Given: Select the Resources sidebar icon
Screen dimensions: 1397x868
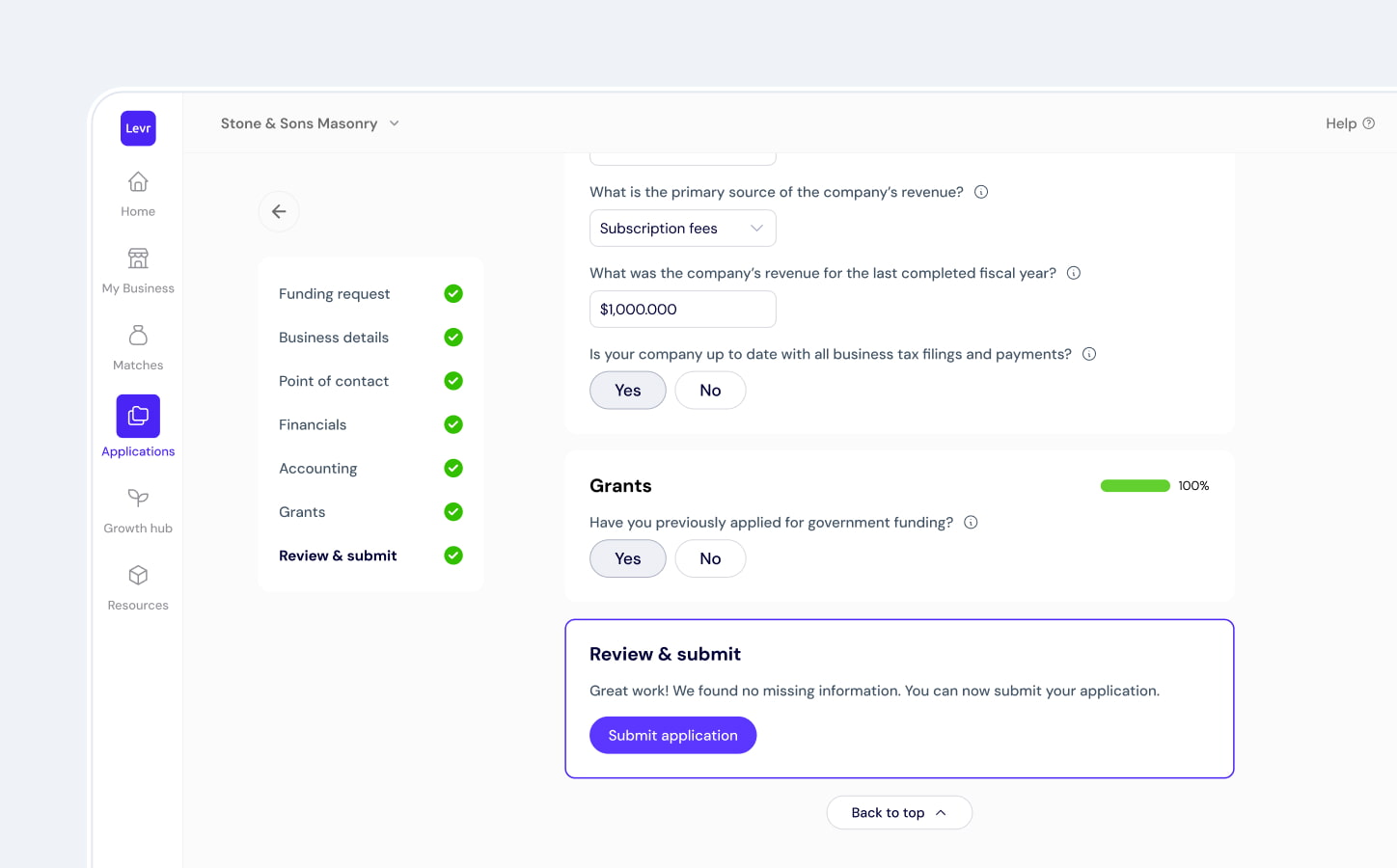Looking at the screenshot, I should pos(137,585).
